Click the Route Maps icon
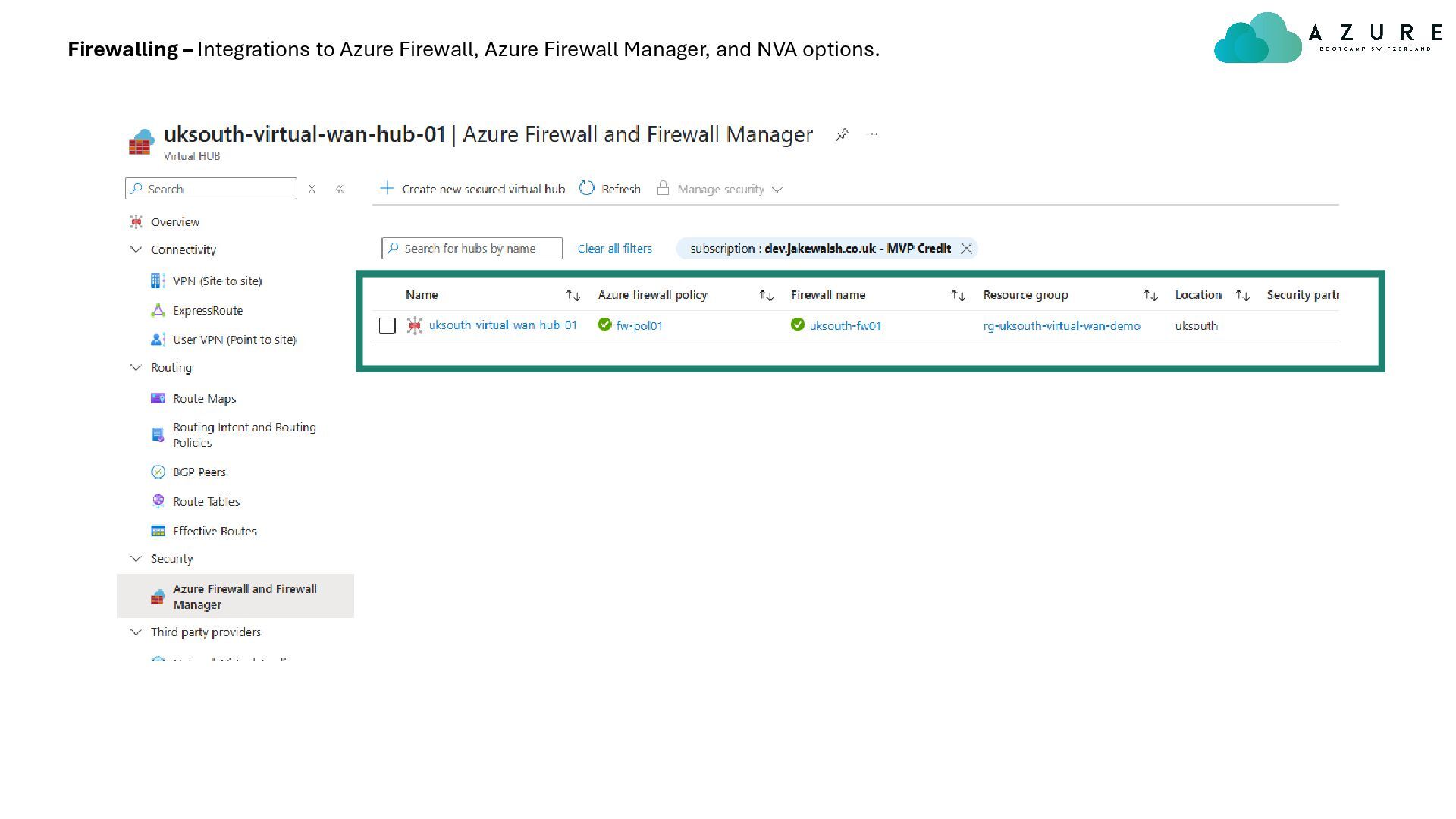Viewport: 1456px width, 819px height. [x=158, y=398]
